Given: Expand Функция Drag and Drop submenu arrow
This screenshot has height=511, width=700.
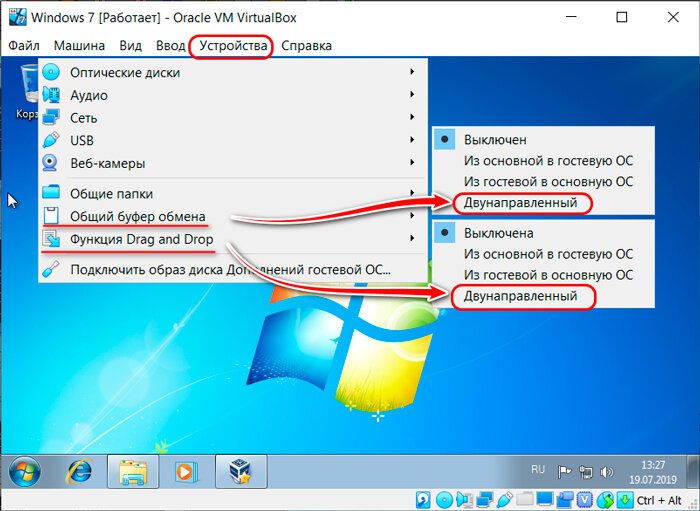Looking at the screenshot, I should tap(412, 238).
